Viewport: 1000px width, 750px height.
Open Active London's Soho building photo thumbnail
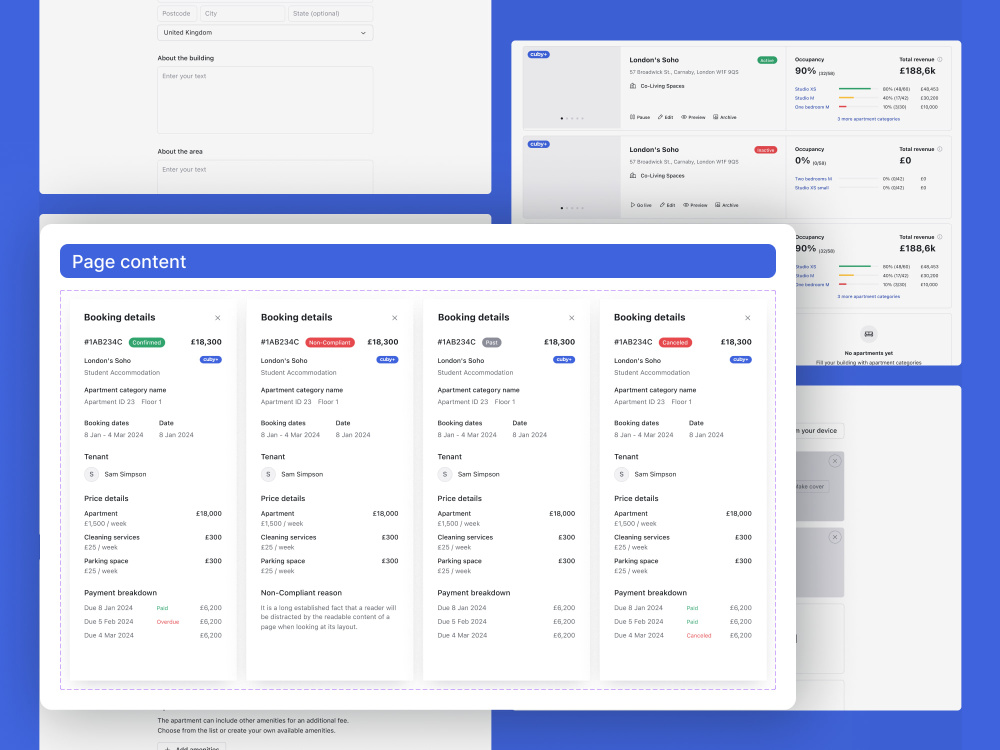572,87
